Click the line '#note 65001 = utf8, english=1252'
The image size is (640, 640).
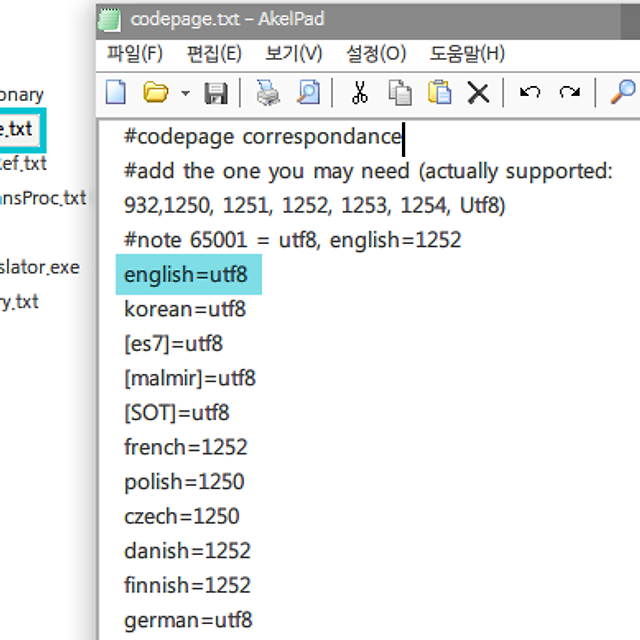pos(293,240)
